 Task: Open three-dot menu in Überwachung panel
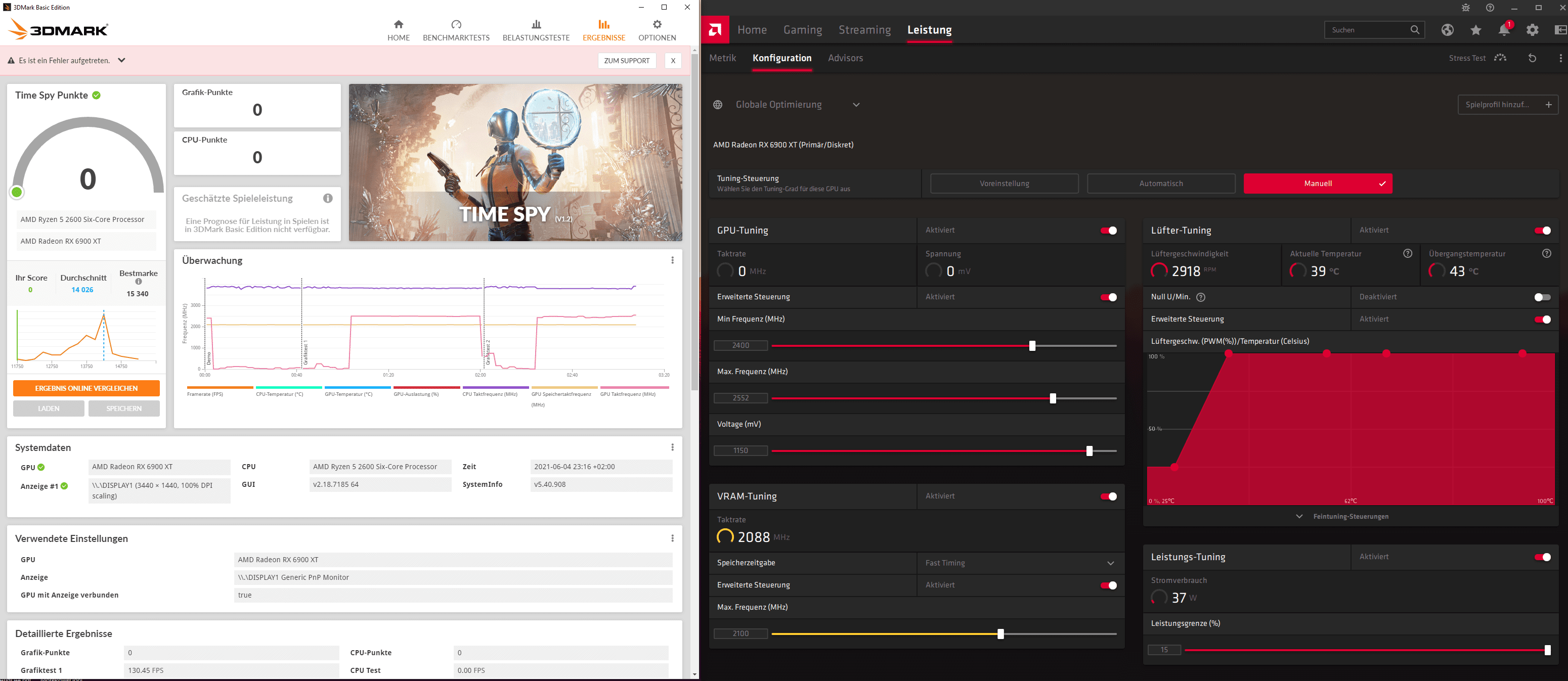pos(673,260)
